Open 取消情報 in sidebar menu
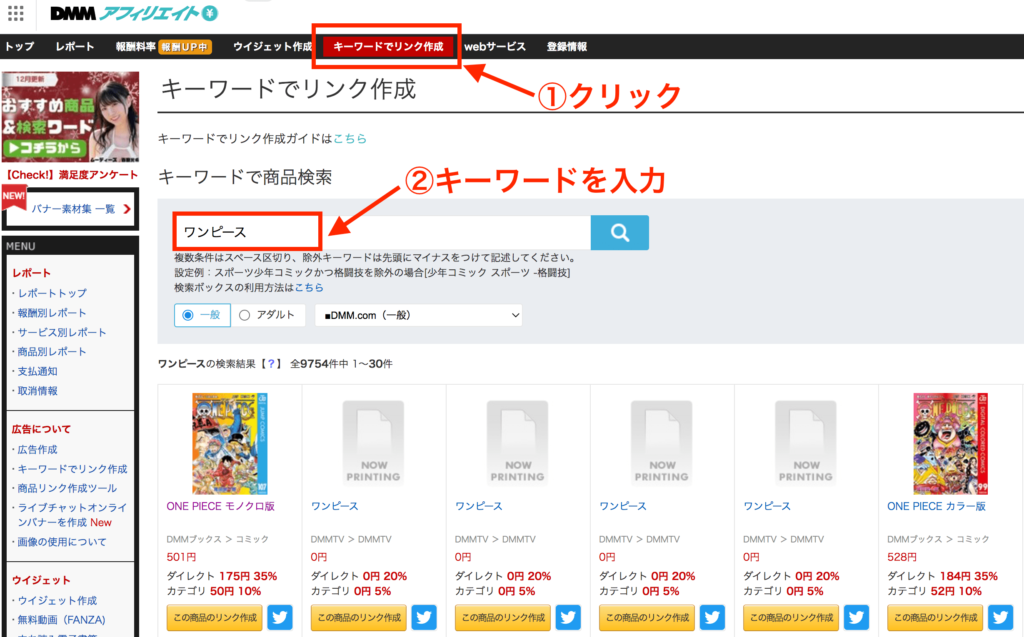This screenshot has width=1024, height=637. coord(37,391)
